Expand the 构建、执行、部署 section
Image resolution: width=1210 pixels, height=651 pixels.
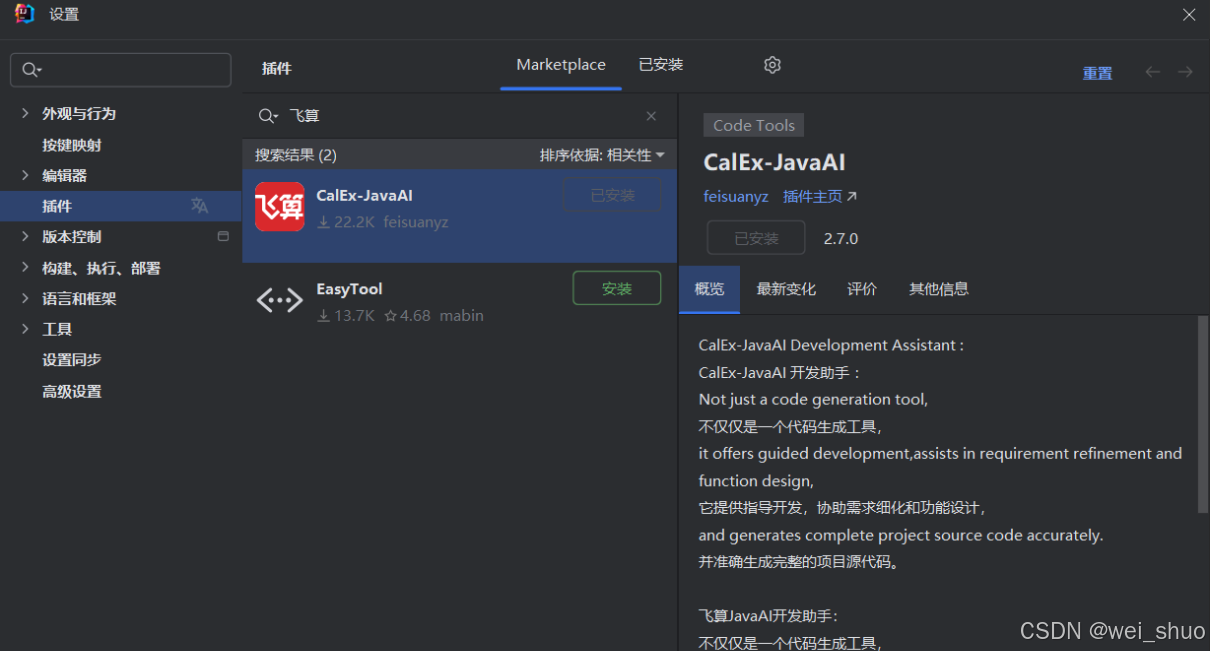25,268
